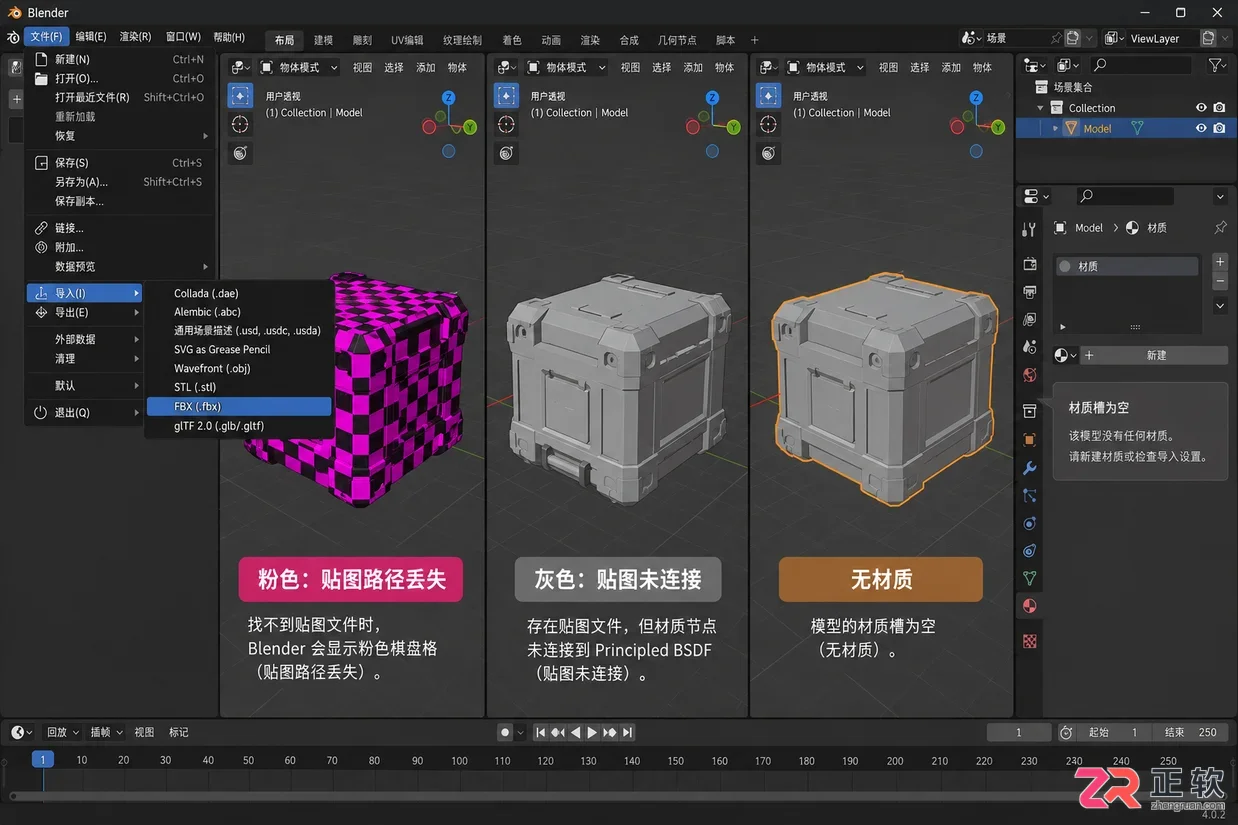
Task: Open the Output properties printer icon
Action: point(1029,291)
